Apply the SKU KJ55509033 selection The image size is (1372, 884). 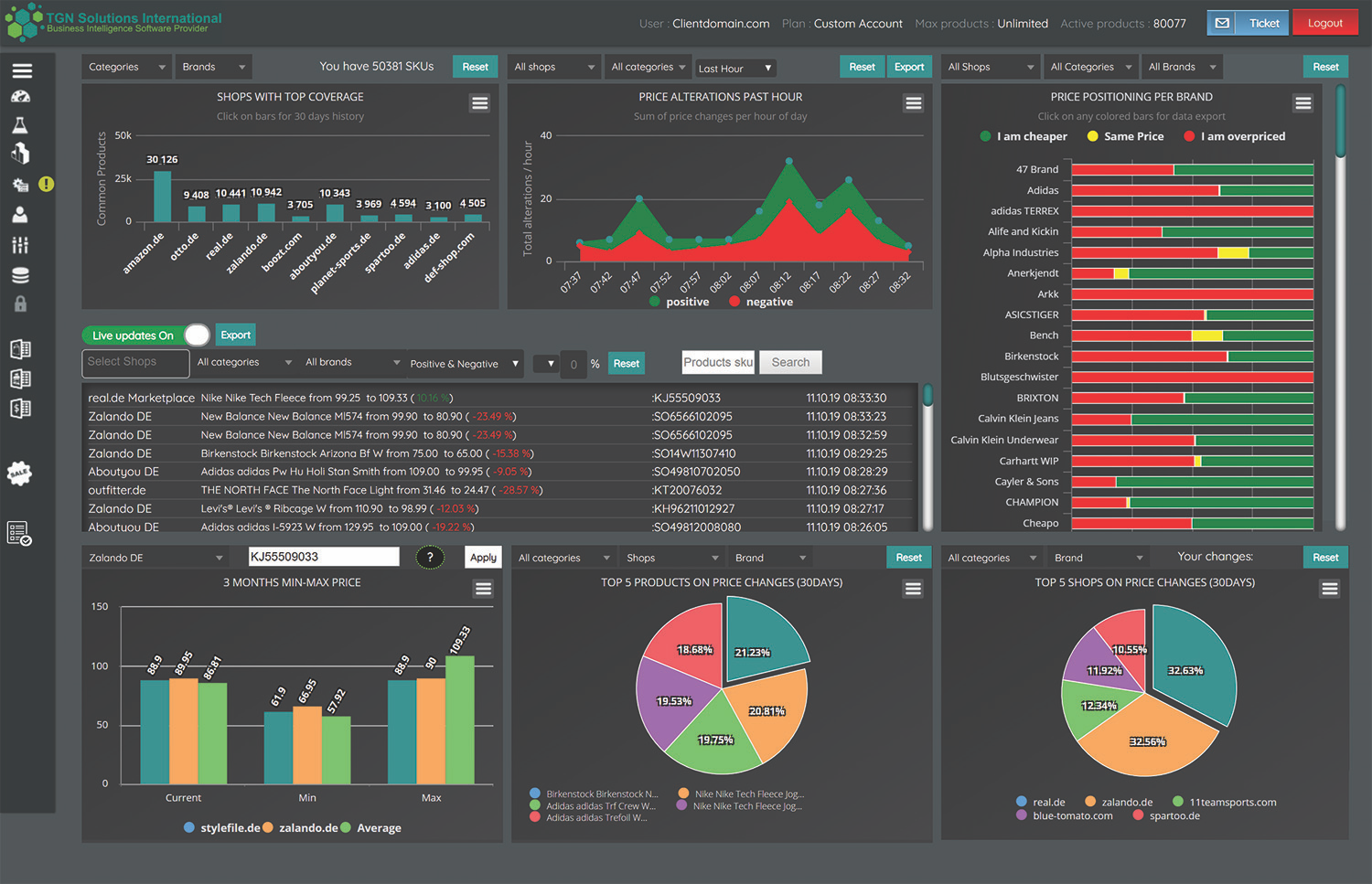[x=483, y=557]
